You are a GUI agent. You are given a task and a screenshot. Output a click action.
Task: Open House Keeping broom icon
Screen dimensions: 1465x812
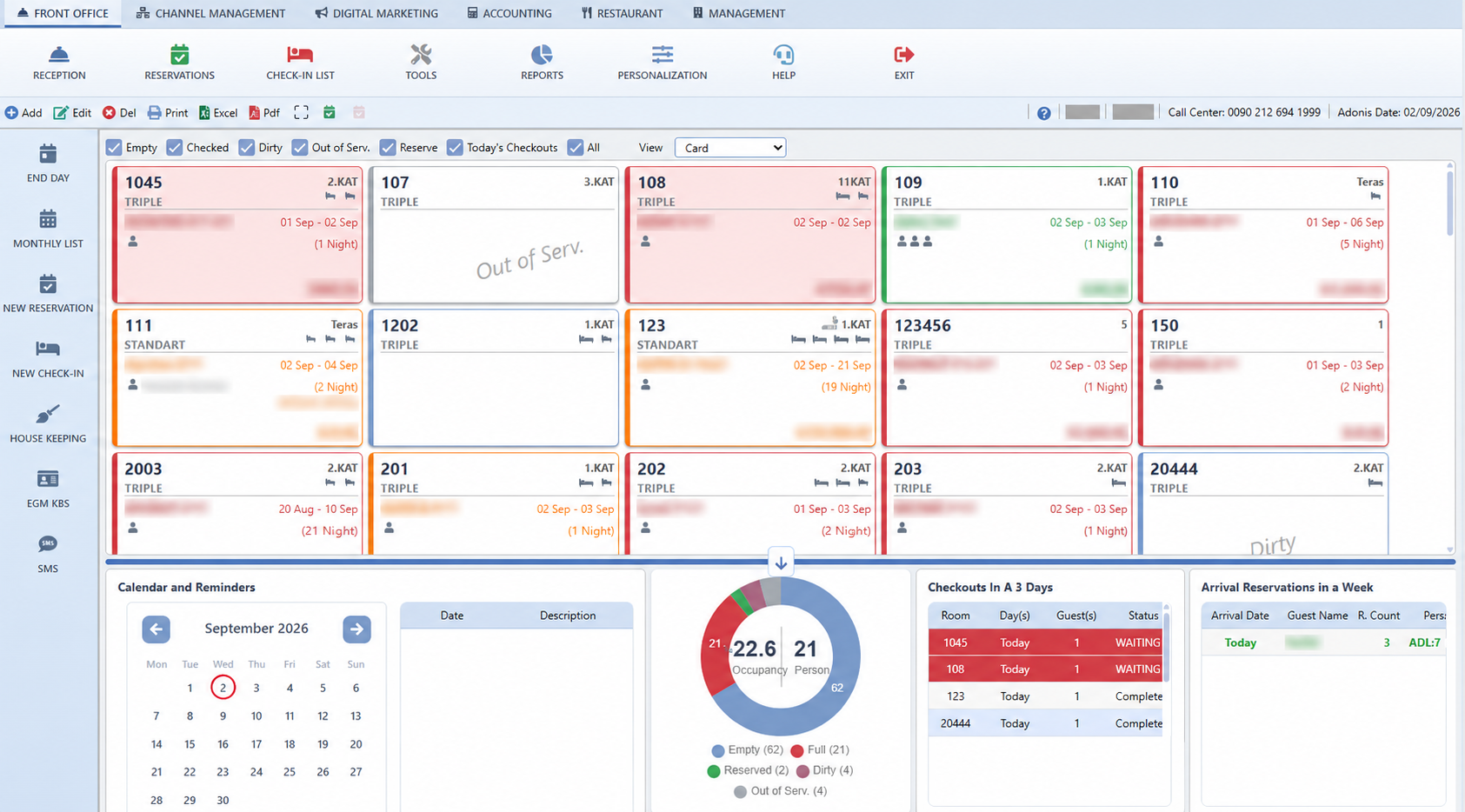pyautogui.click(x=48, y=424)
